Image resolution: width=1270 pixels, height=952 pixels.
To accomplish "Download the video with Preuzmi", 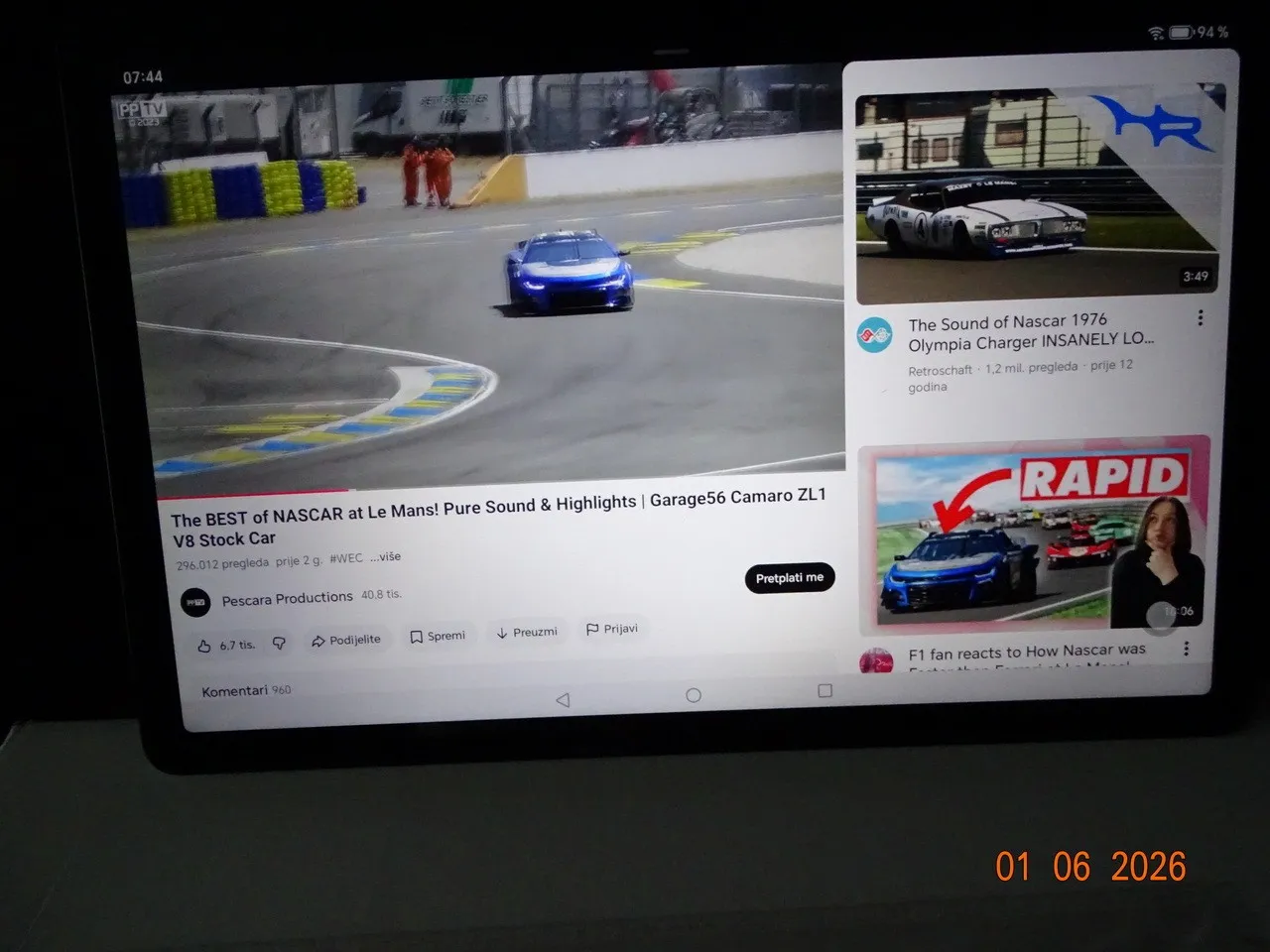I will pyautogui.click(x=527, y=632).
